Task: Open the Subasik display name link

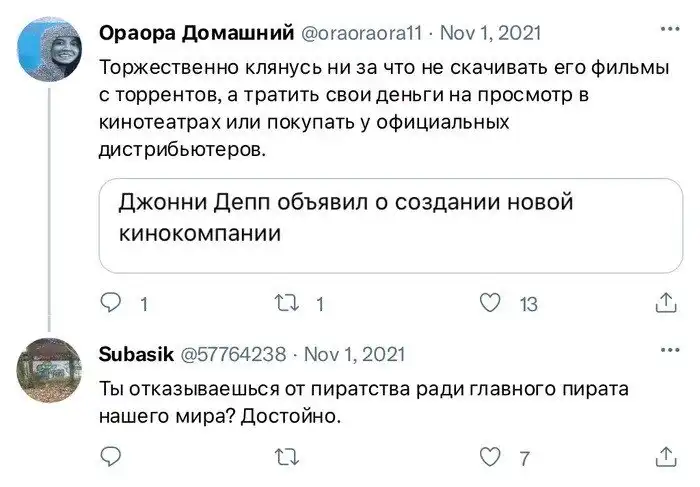Action: (x=135, y=354)
